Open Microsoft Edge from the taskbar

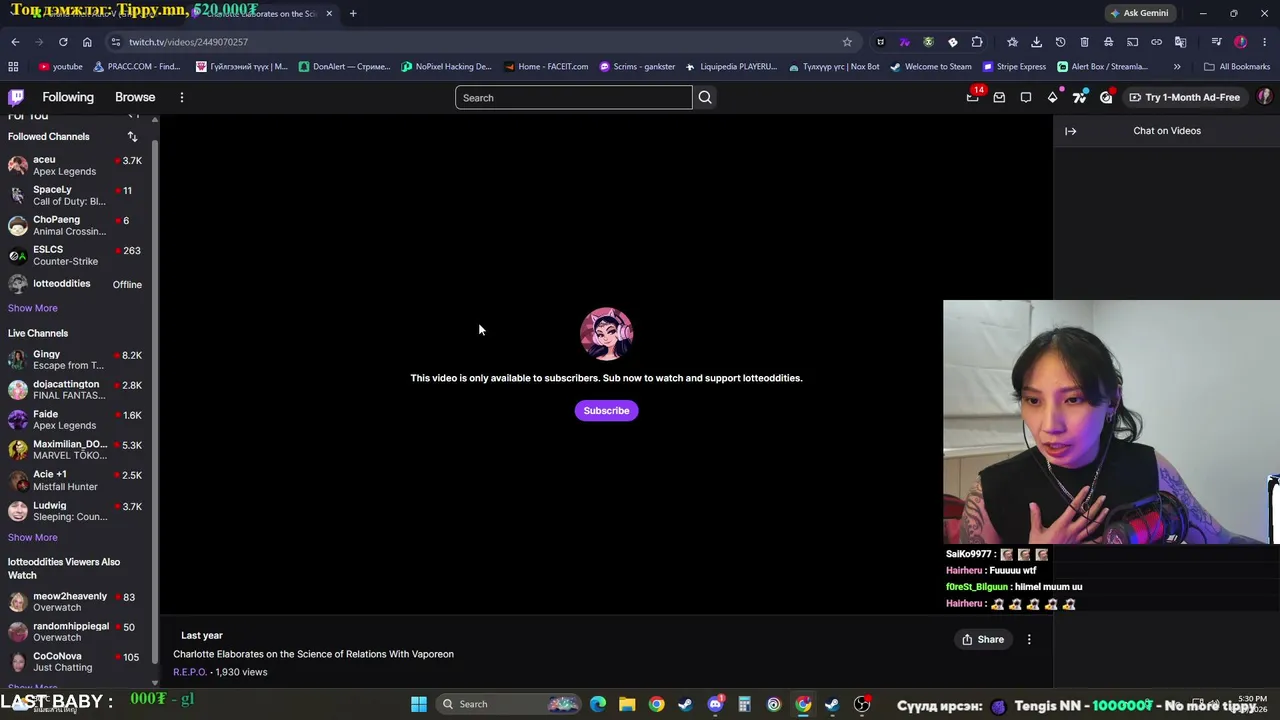coord(598,704)
